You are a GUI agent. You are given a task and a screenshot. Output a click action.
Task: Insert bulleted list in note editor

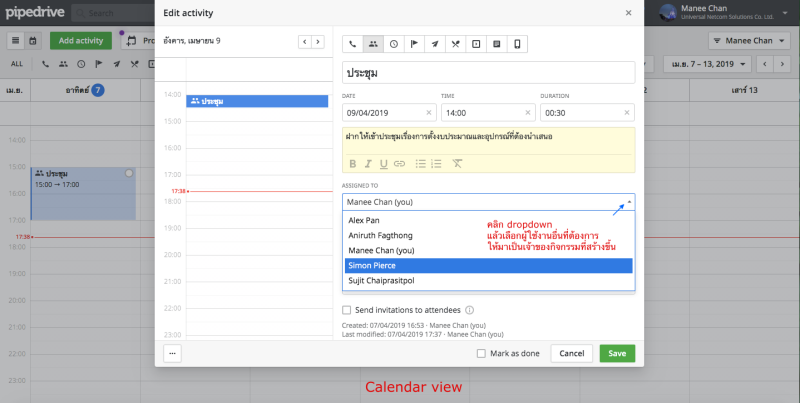[x=420, y=164]
